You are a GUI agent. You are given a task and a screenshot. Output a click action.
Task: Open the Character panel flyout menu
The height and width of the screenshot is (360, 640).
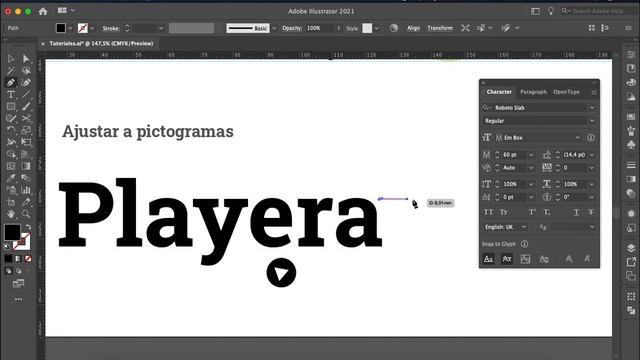(x=594, y=93)
